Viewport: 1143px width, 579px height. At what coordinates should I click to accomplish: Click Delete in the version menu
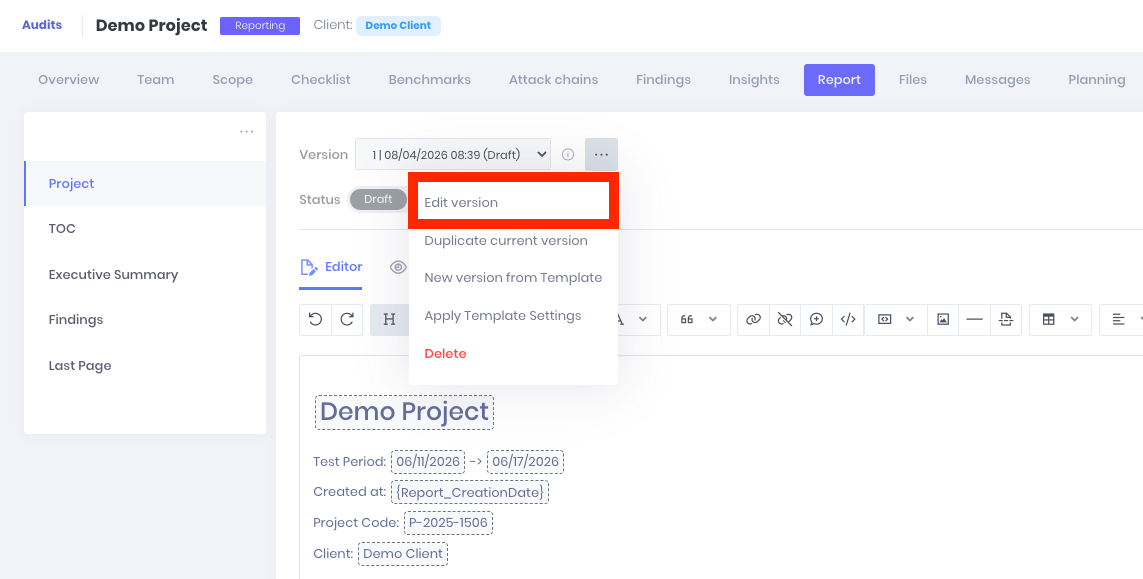(x=445, y=354)
